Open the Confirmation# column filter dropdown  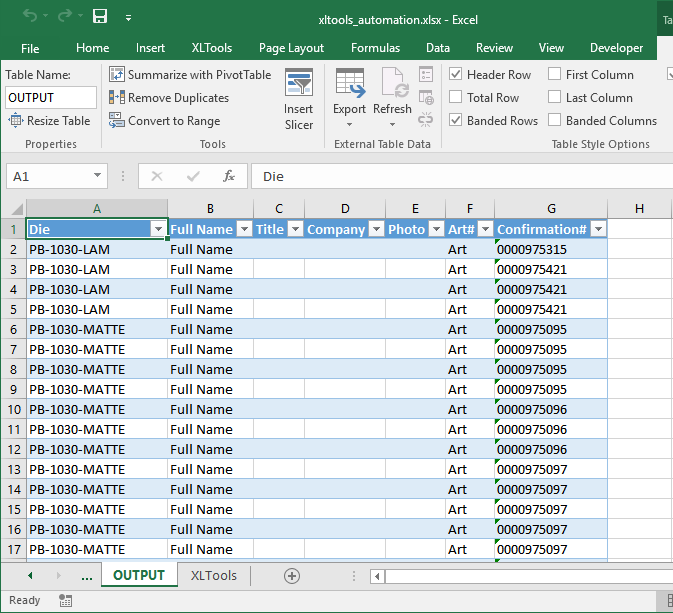coord(597,229)
